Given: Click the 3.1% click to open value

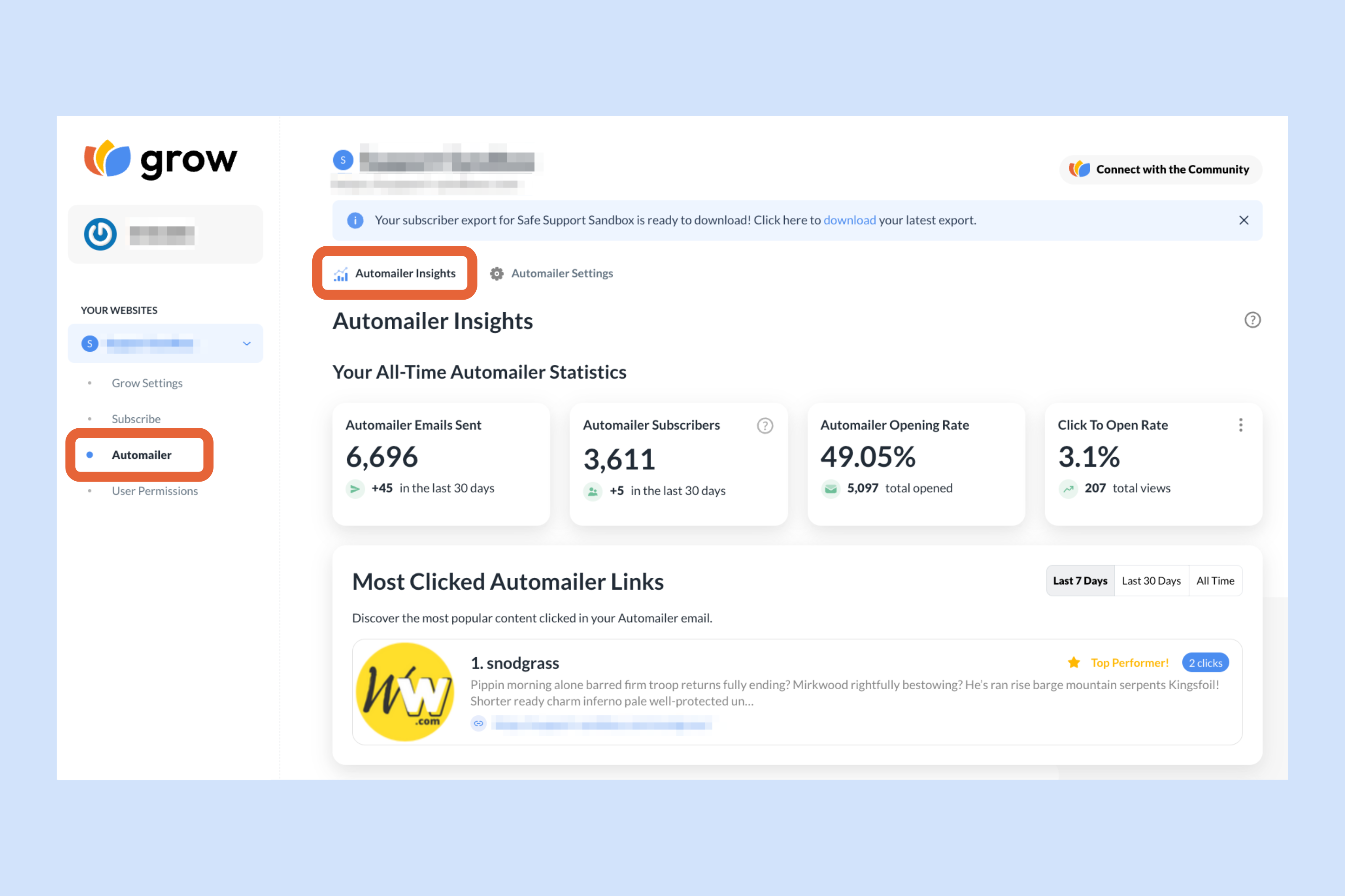Looking at the screenshot, I should pos(1089,457).
